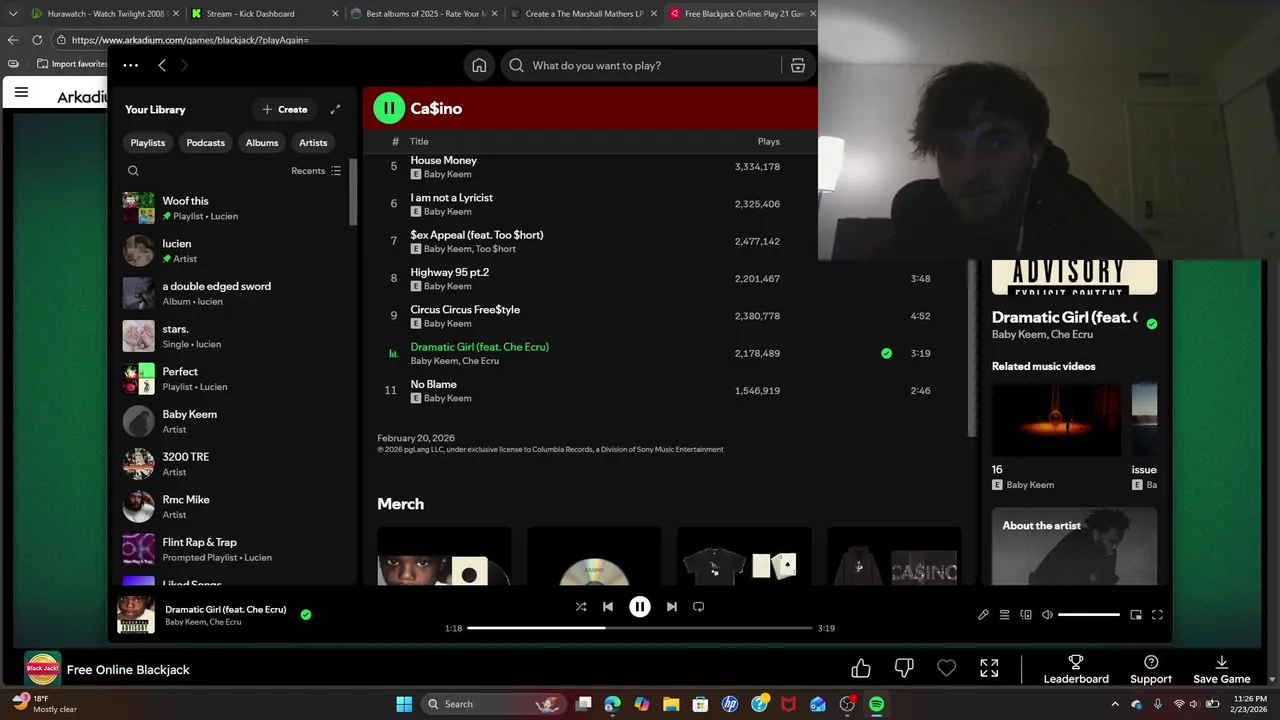The height and width of the screenshot is (720, 1280).
Task: Toggle repeat mode
Action: pos(699,606)
